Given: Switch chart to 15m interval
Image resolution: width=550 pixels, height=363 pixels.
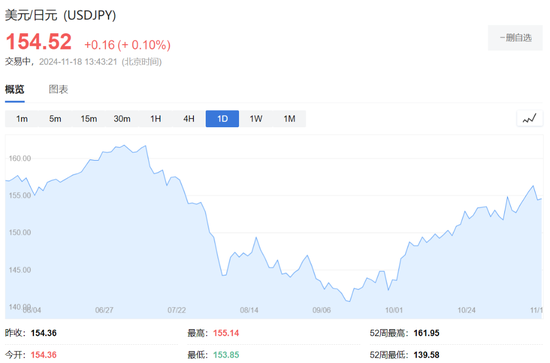Looking at the screenshot, I should tap(89, 119).
